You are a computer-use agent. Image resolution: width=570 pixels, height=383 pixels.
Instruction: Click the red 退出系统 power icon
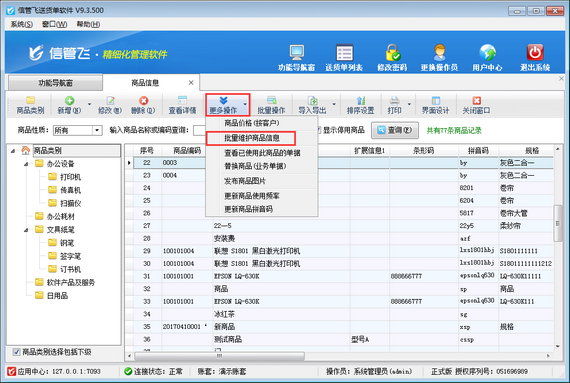pyautogui.click(x=535, y=53)
